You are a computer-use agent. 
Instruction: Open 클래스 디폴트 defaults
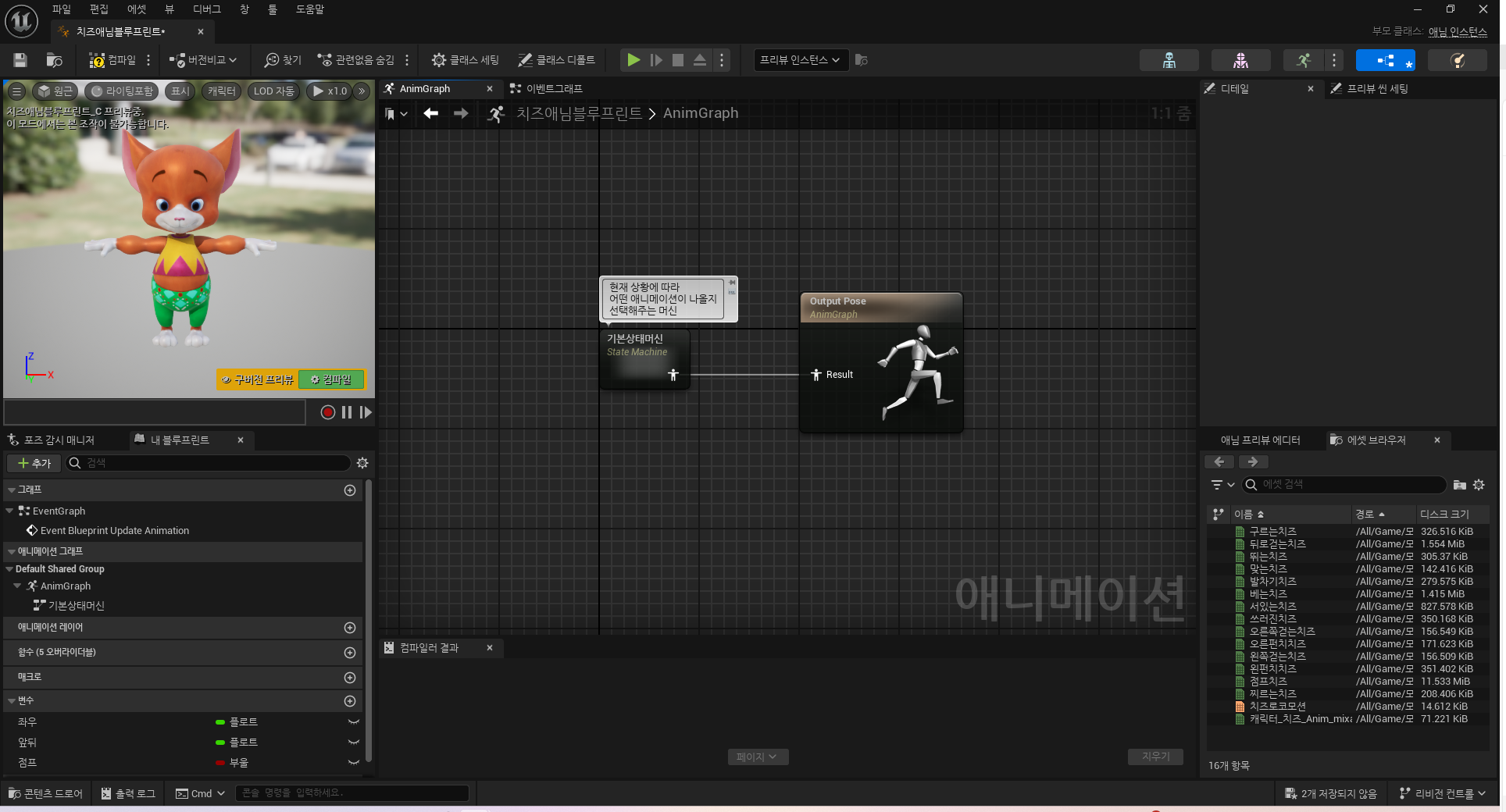[556, 60]
